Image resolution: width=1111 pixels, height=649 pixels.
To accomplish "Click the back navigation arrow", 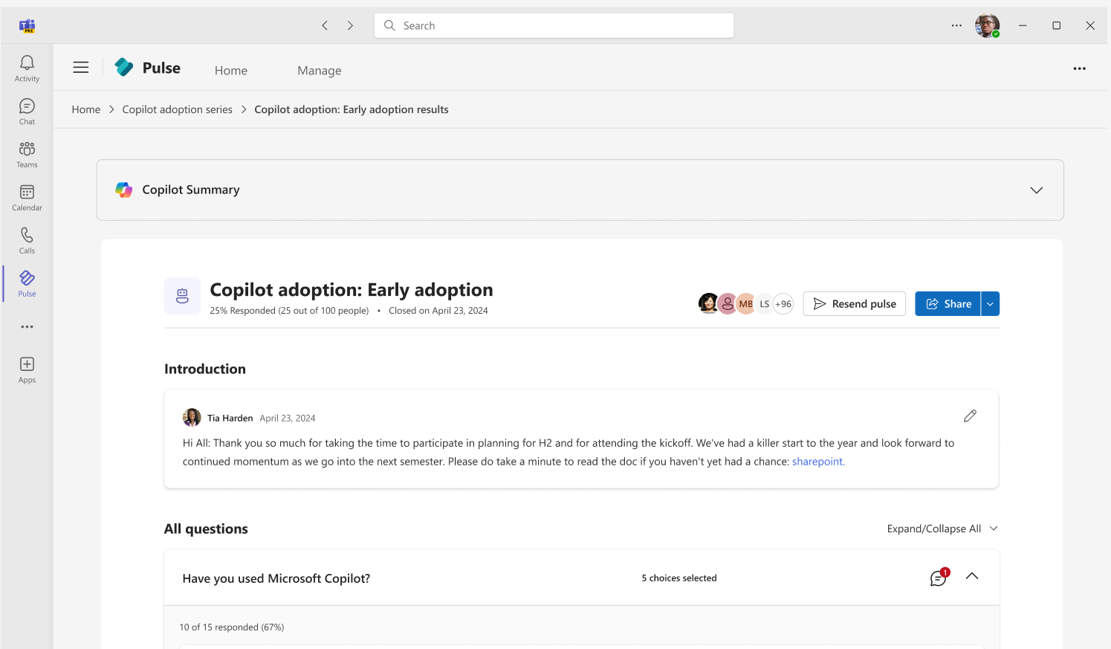I will coord(324,25).
